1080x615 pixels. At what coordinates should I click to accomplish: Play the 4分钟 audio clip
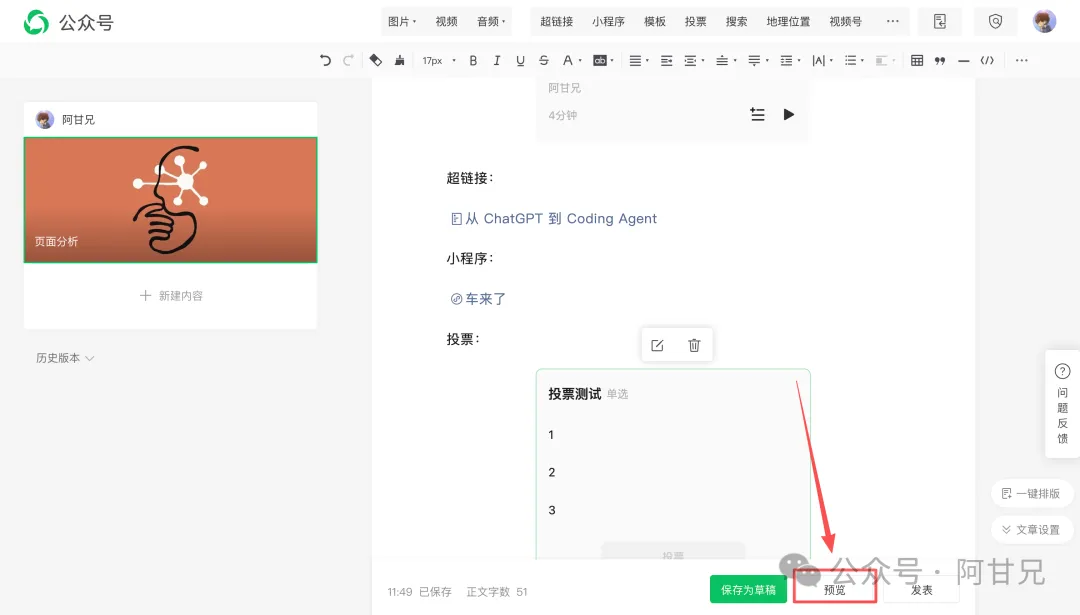pos(789,114)
